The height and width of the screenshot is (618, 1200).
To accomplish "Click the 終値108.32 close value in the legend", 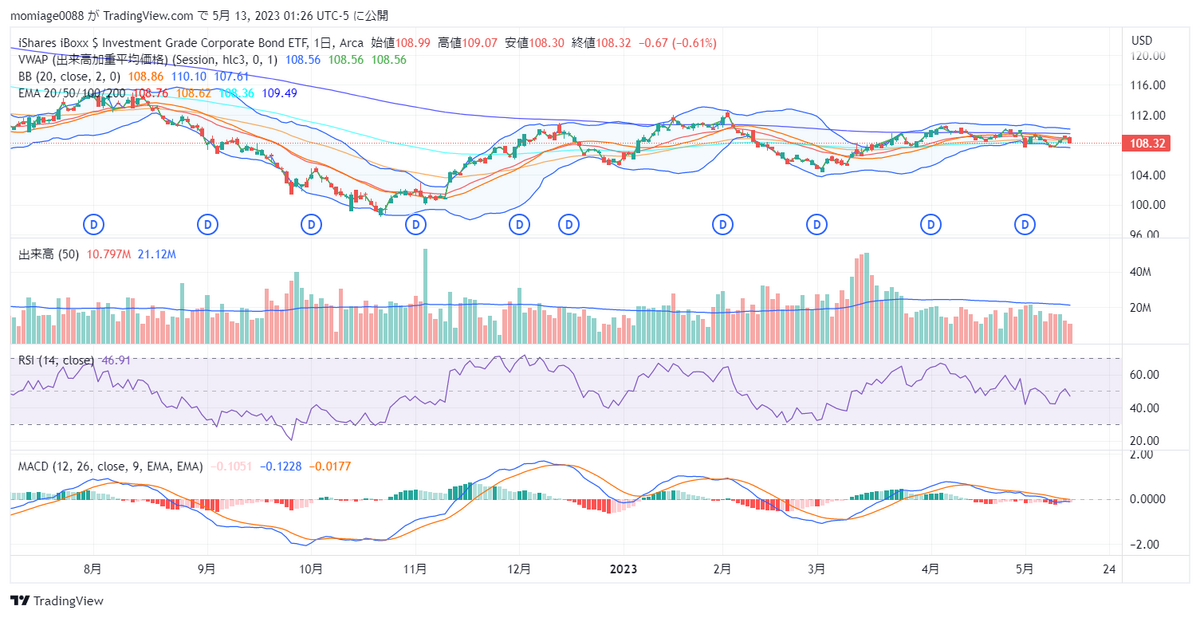I will tap(601, 43).
